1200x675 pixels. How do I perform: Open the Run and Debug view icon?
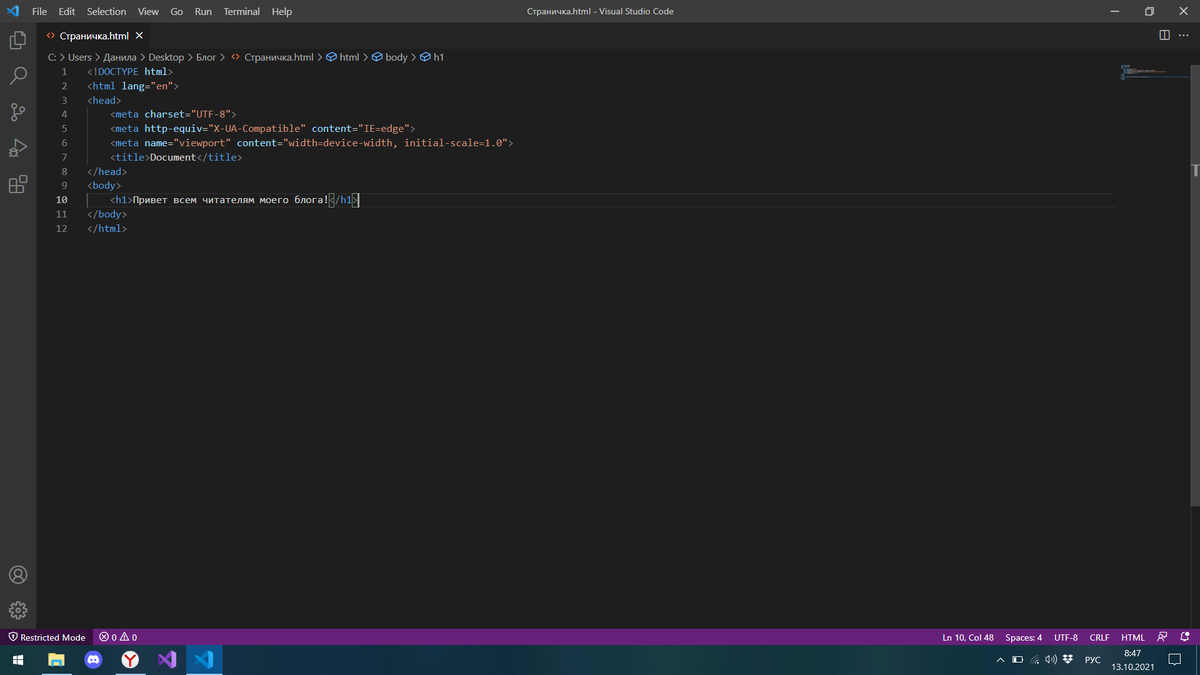[18, 148]
